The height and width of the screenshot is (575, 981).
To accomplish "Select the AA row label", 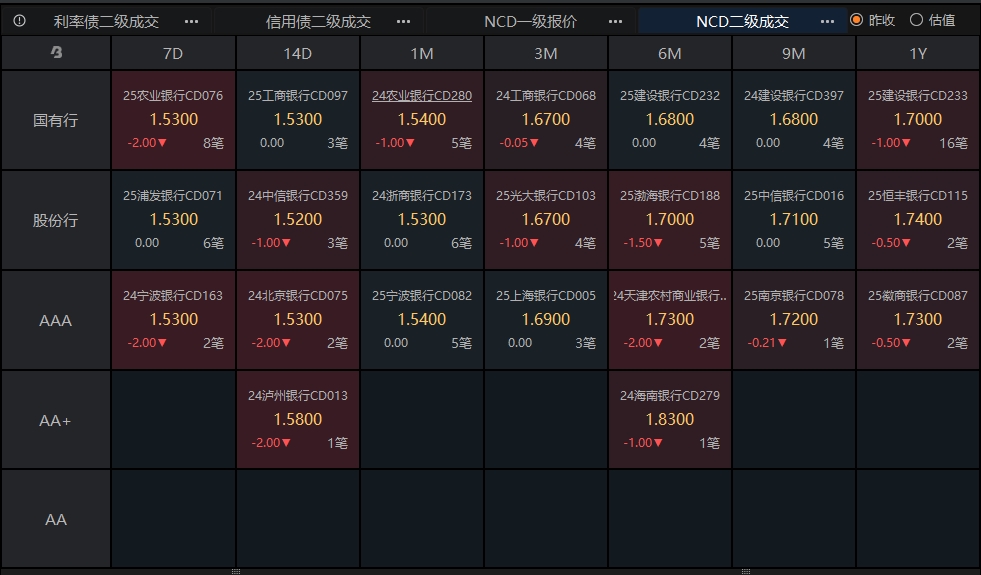I will tap(56, 519).
